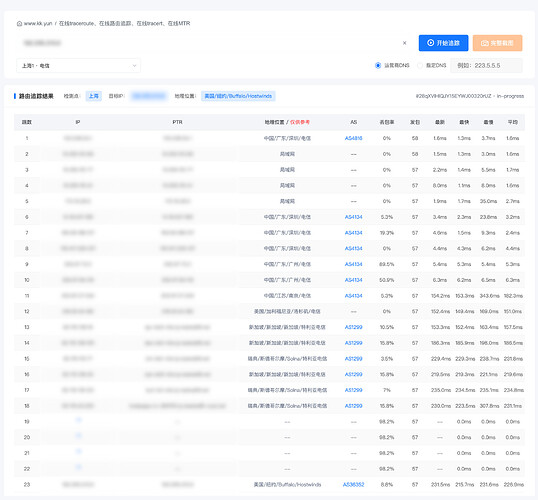
Task: Click the 上海 detection point tag
Action: pos(93,96)
